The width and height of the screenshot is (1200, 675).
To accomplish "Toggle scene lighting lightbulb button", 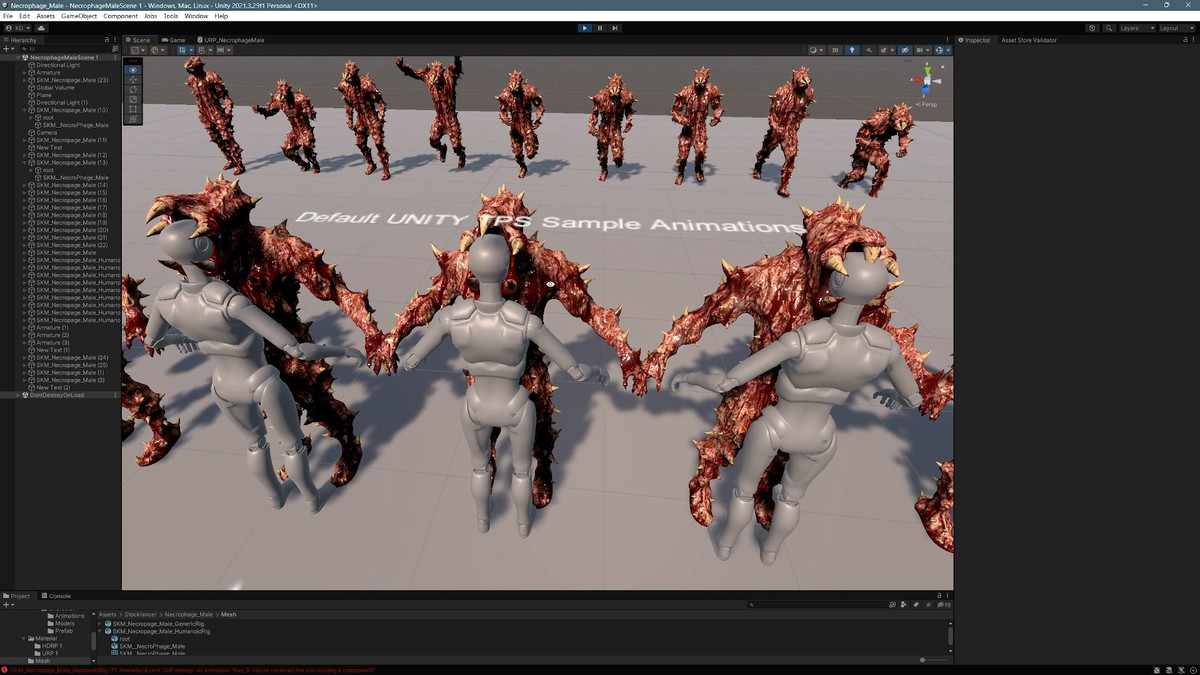I will coord(852,49).
